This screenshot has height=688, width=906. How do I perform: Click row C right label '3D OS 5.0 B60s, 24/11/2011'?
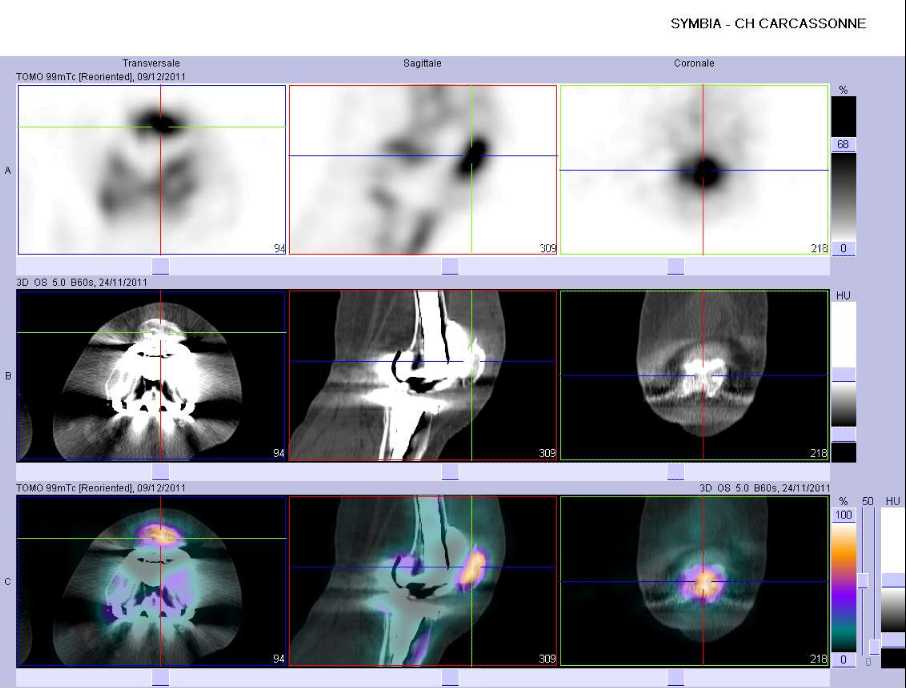coord(764,488)
